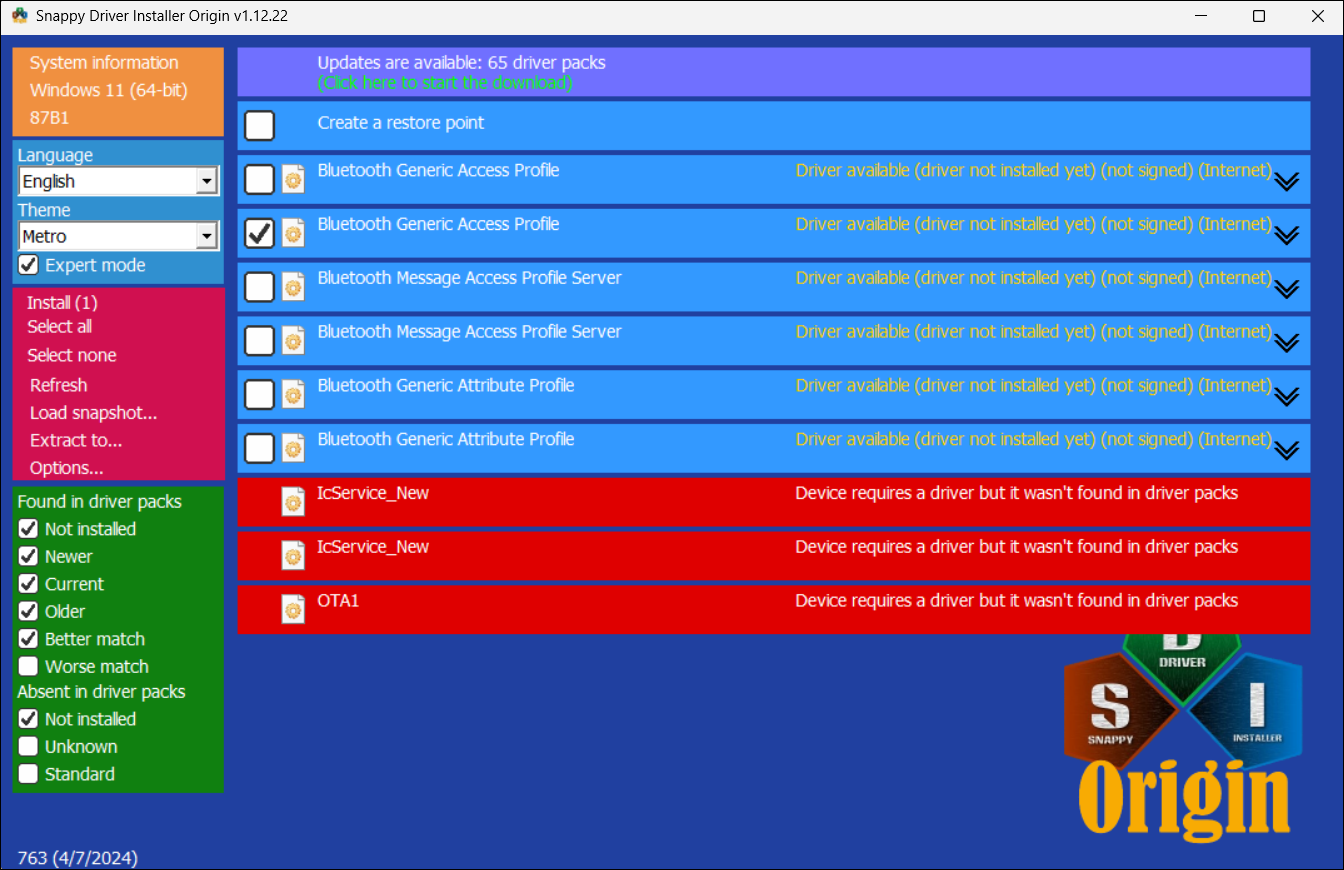Click the driver icon on the second IcService_New row

292,555
